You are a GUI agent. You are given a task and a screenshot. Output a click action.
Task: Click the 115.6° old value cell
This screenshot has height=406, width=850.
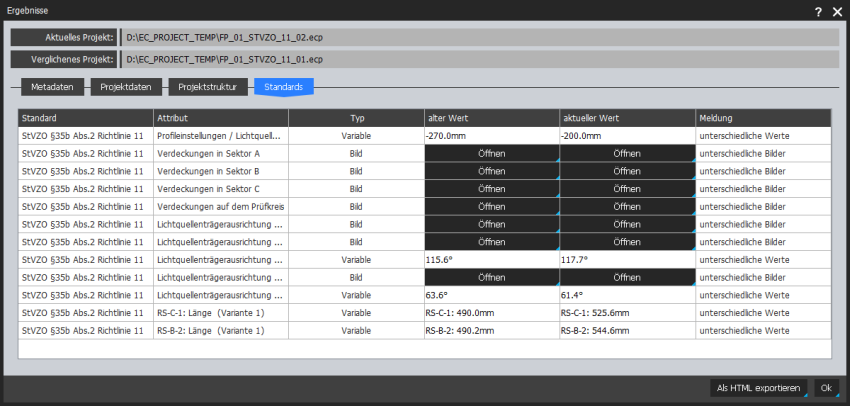[x=492, y=260]
